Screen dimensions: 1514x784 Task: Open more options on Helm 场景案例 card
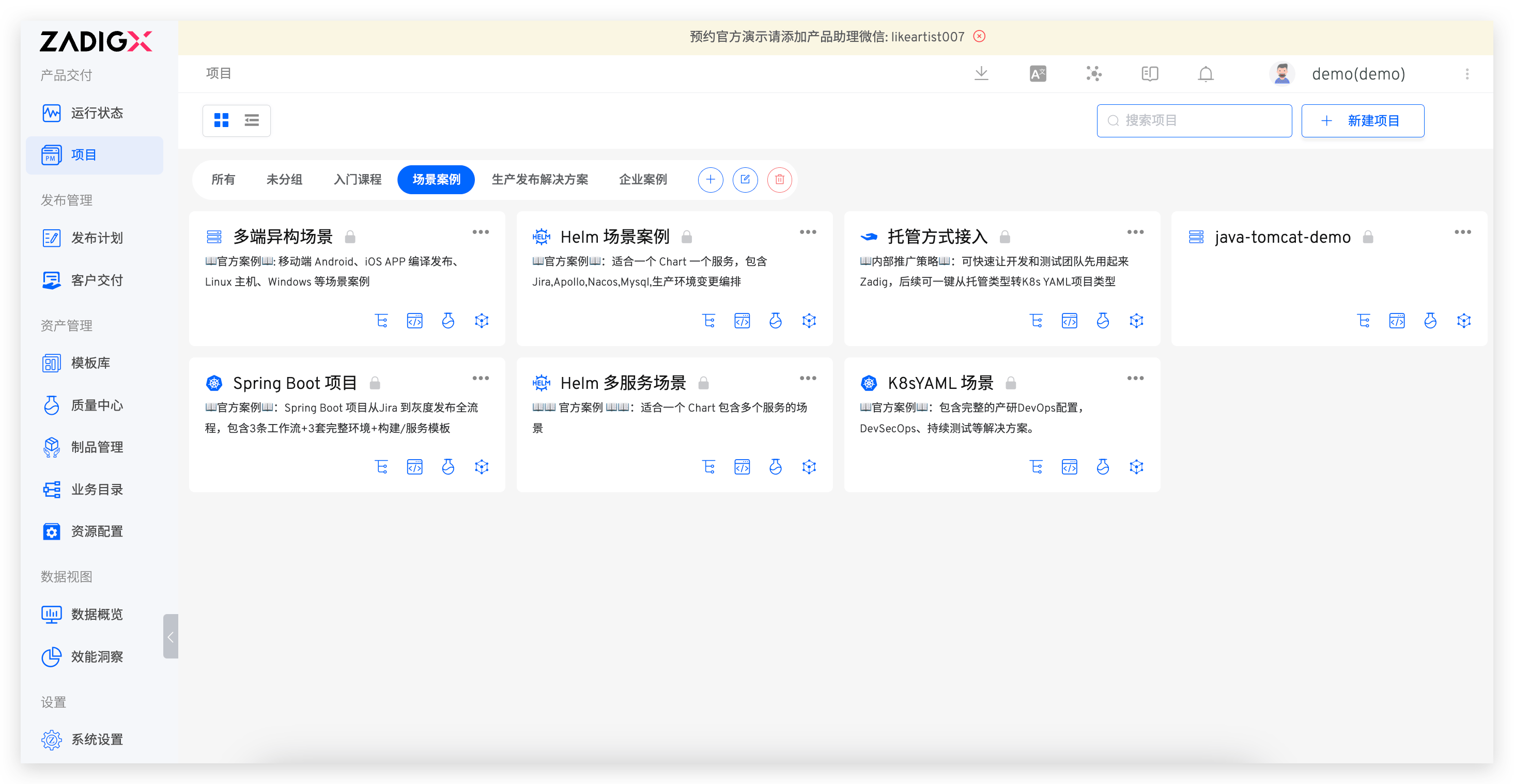pyautogui.click(x=808, y=232)
